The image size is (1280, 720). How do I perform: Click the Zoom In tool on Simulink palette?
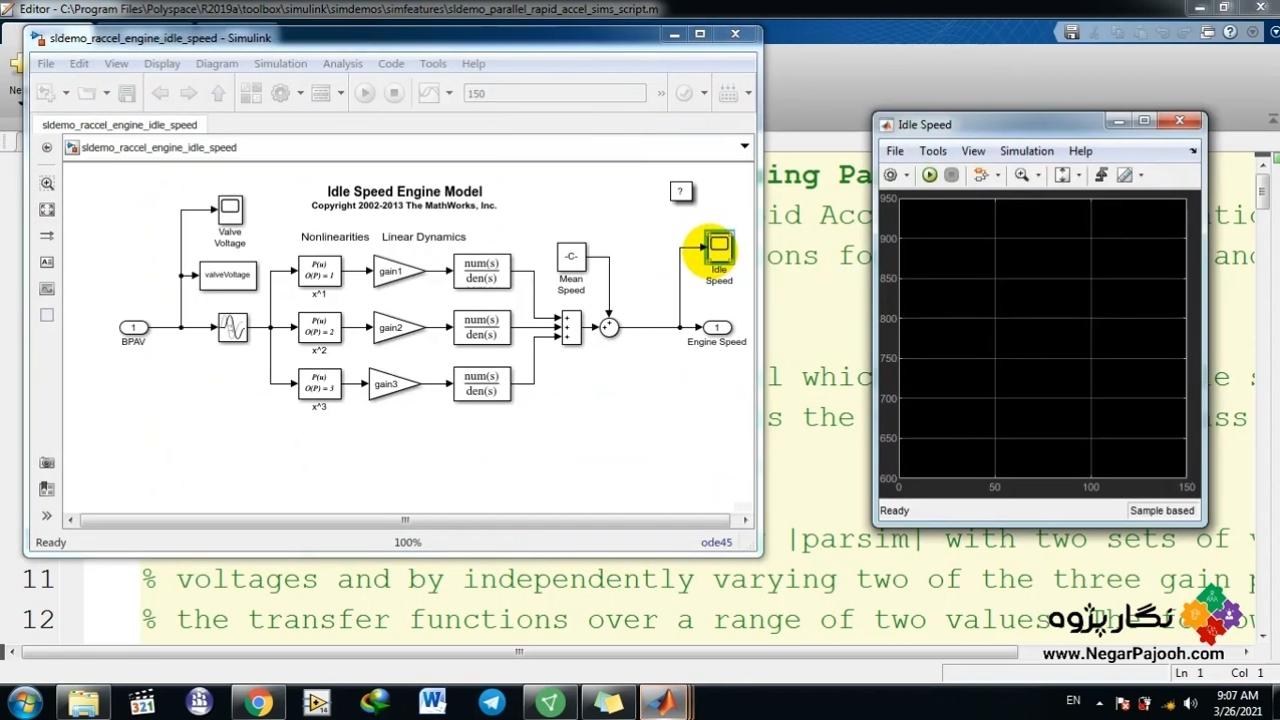coord(47,184)
